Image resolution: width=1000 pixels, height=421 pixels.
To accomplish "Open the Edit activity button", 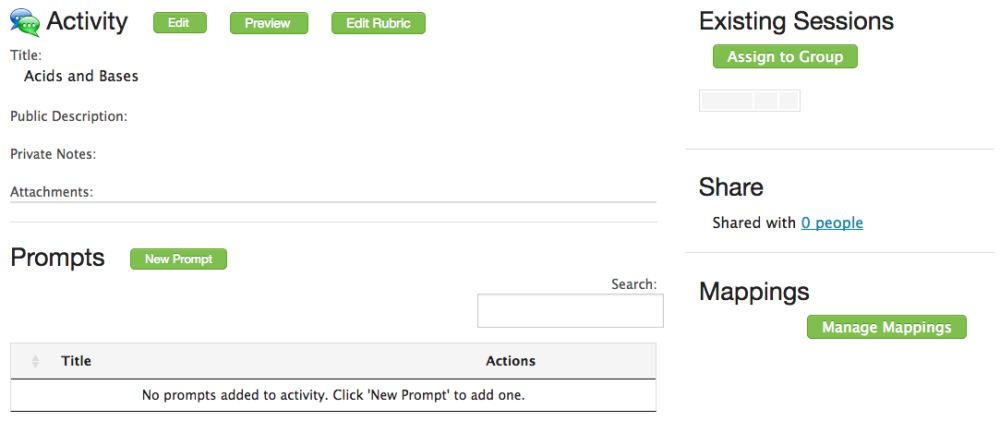I will point(179,23).
